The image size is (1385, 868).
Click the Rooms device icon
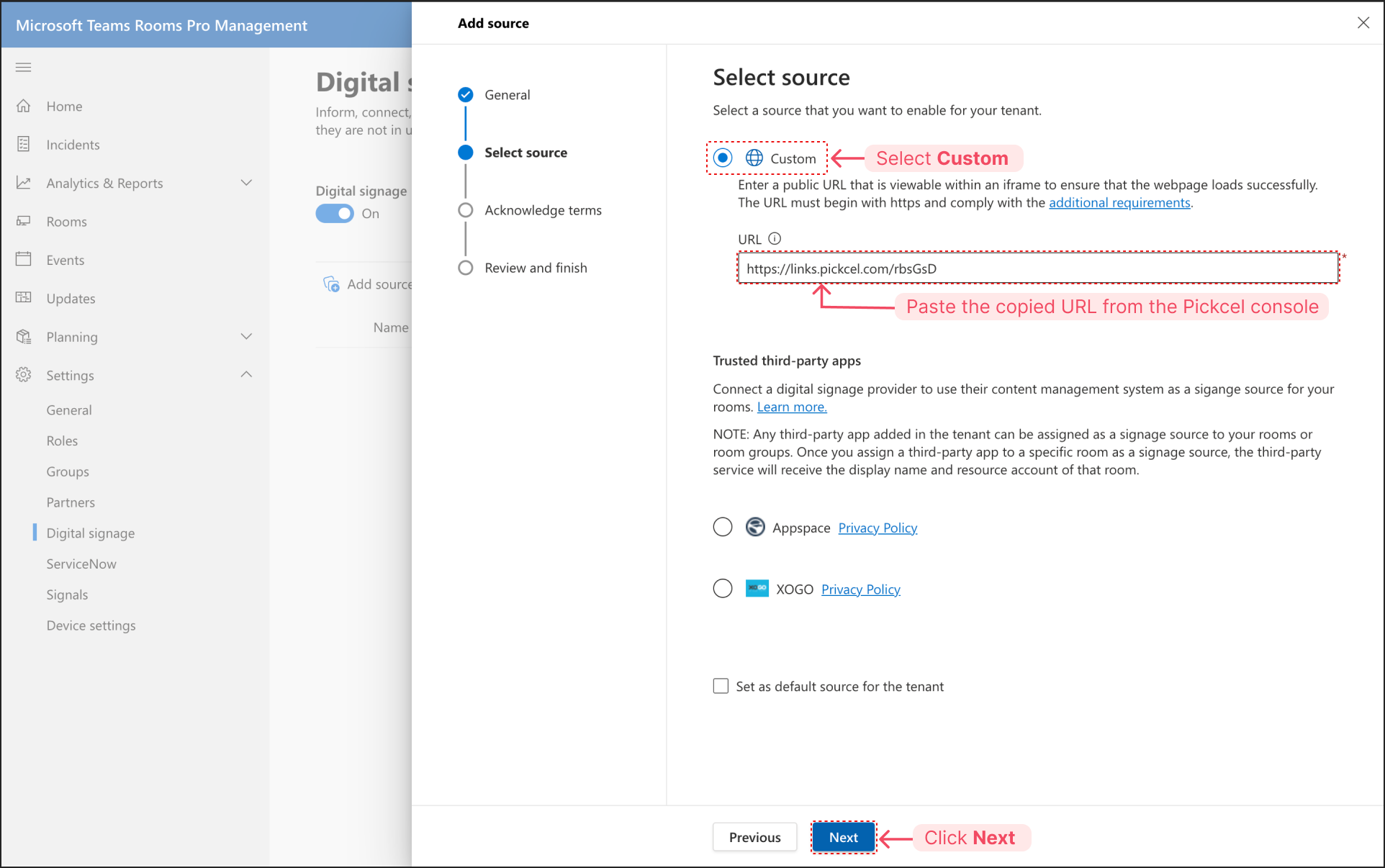tap(24, 221)
